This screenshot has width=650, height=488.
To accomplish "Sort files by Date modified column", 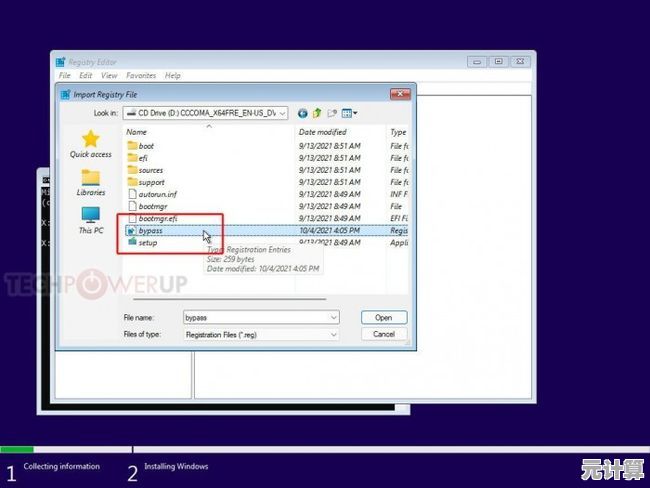I will pyautogui.click(x=322, y=132).
